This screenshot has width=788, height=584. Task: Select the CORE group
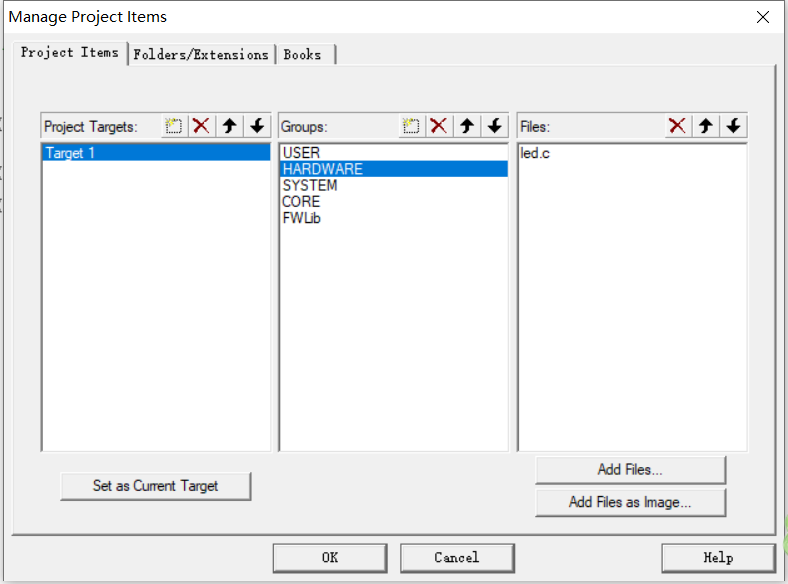(393, 202)
